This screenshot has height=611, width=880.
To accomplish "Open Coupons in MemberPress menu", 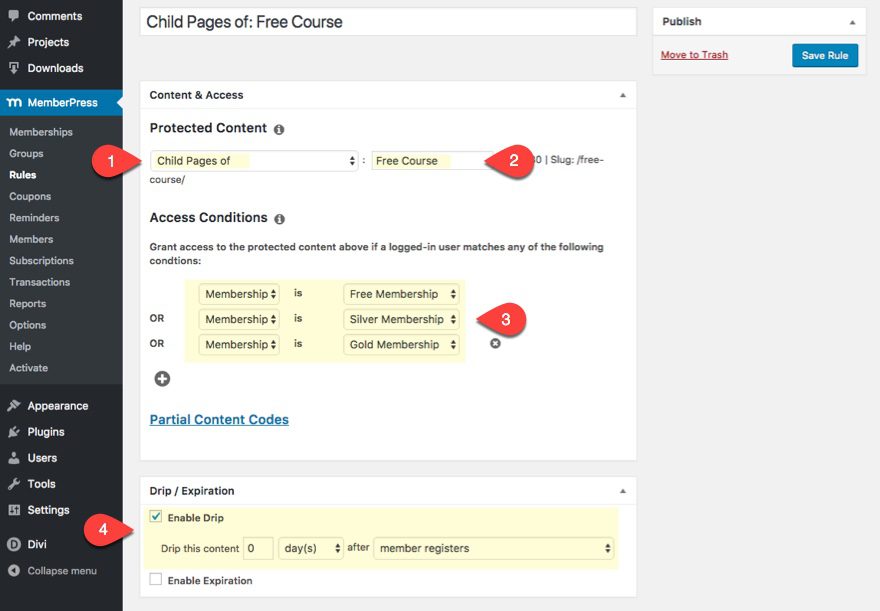I will (30, 196).
